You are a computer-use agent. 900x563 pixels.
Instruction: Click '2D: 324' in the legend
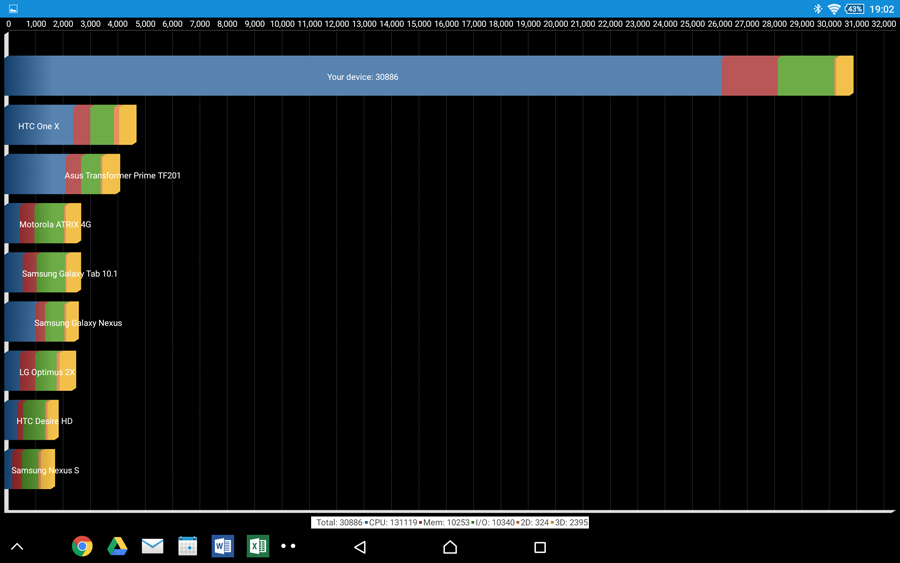point(534,522)
